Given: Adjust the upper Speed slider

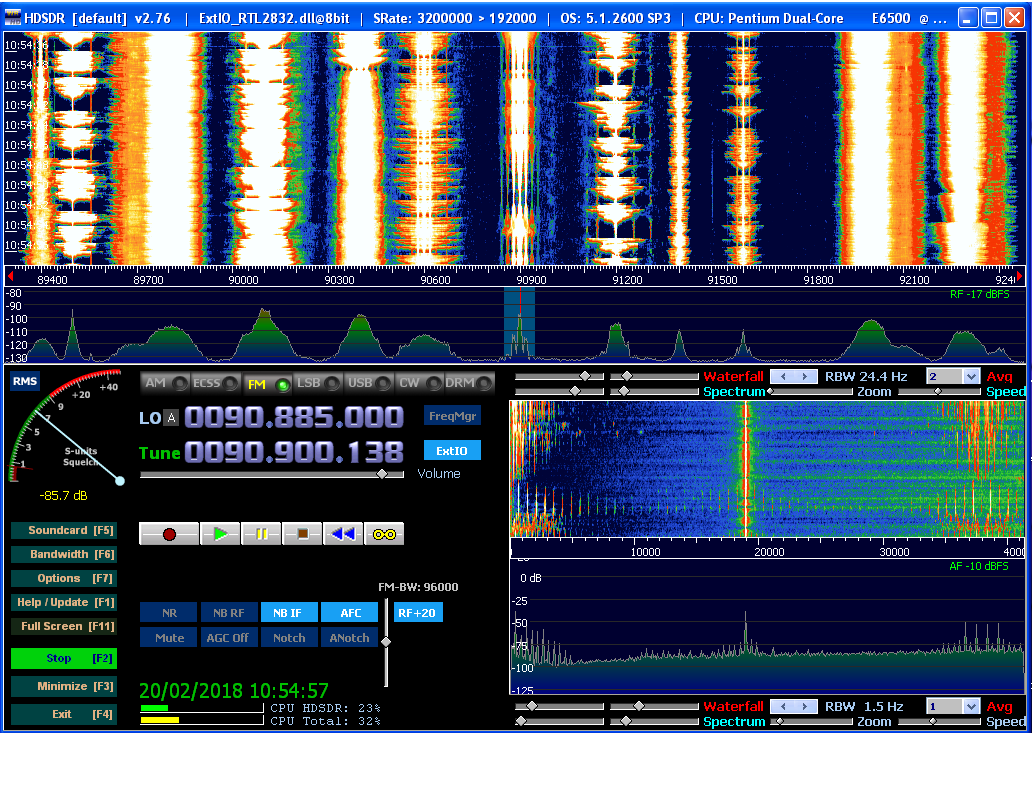Looking at the screenshot, I should [x=939, y=391].
